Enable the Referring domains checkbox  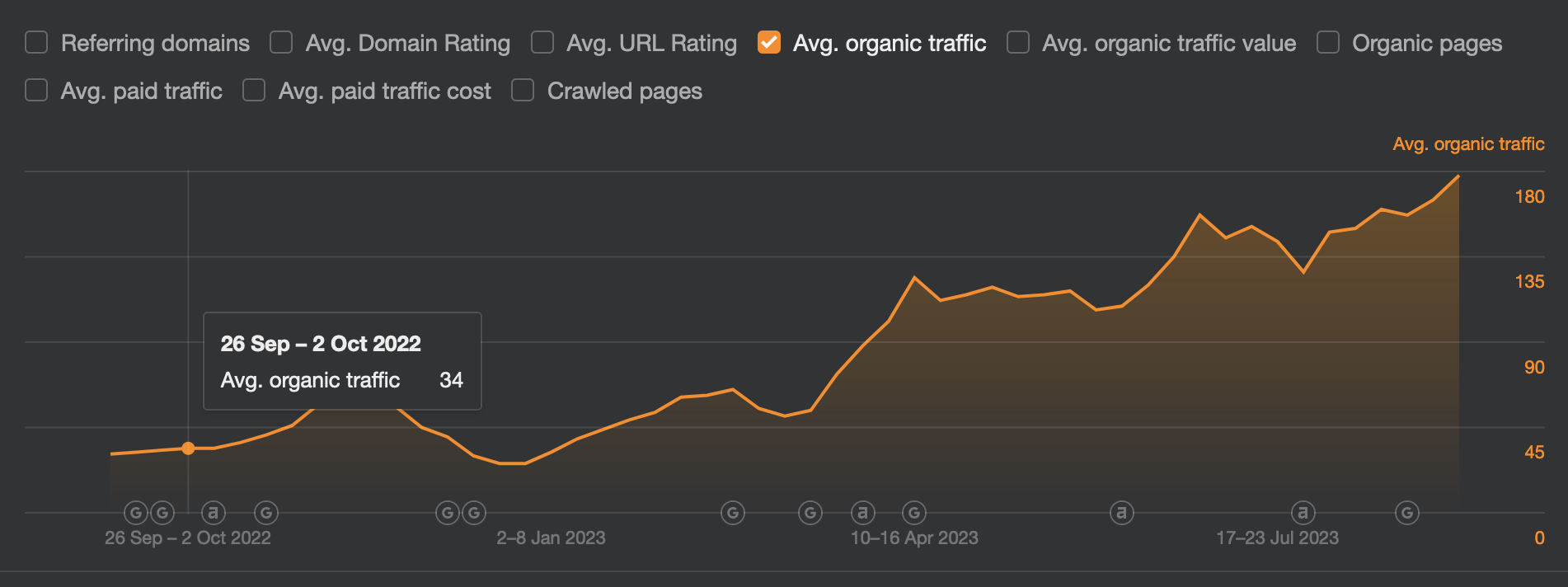pyautogui.click(x=36, y=42)
